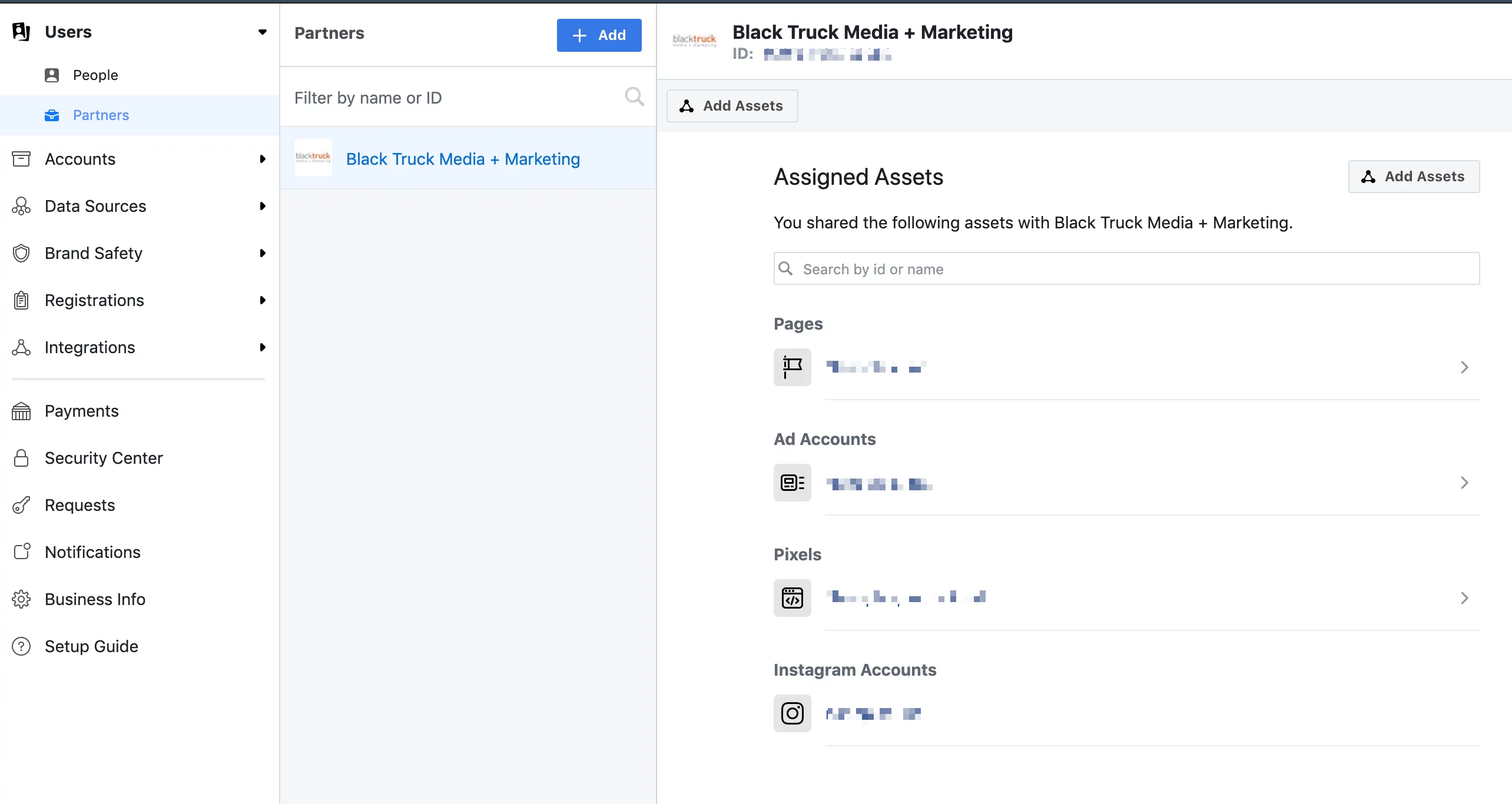Viewport: 1512px width, 804px height.
Task: Focus the Search by id or name field
Action: [x=1126, y=269]
